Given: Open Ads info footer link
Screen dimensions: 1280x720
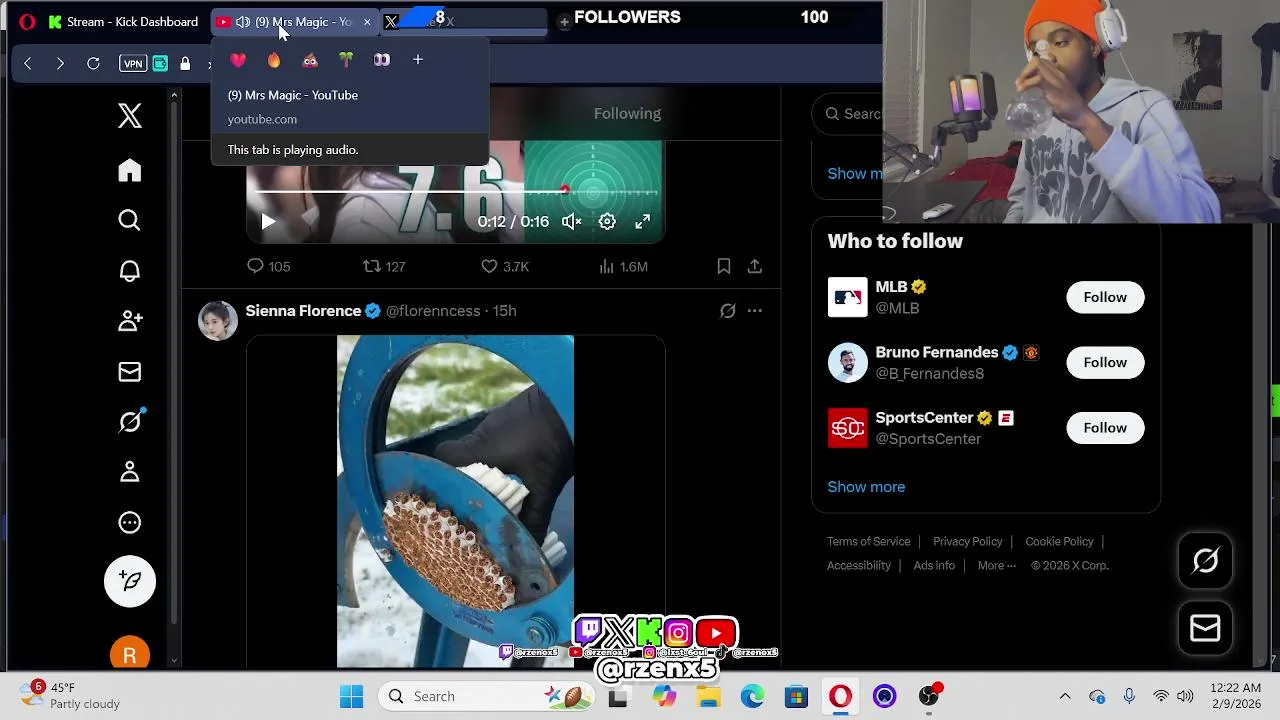Looking at the screenshot, I should [x=934, y=566].
